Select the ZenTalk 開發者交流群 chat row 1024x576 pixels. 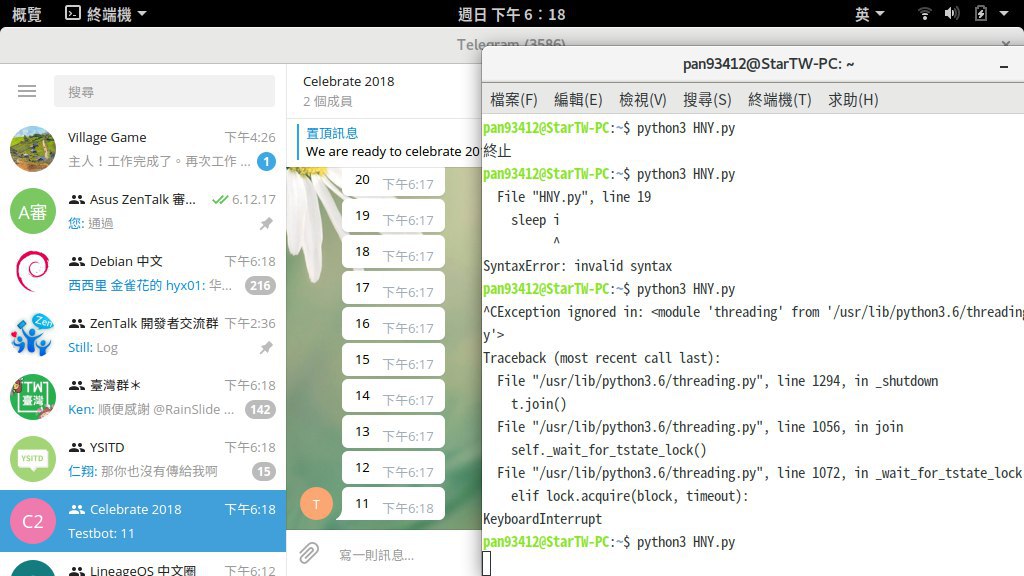coord(143,335)
